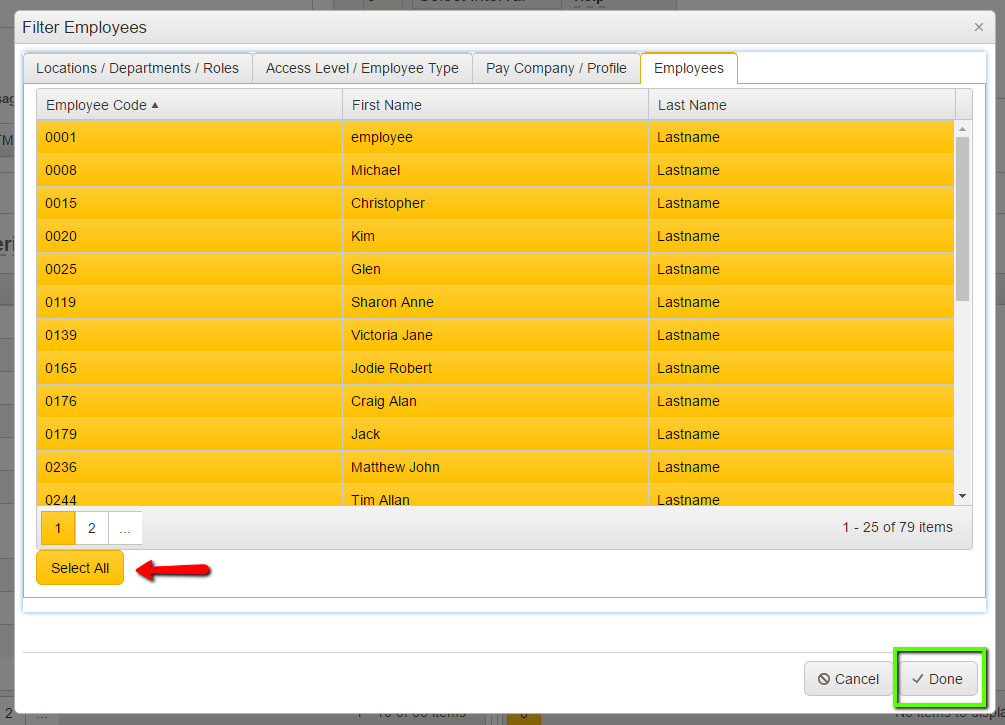Switch to Access Level / Employee Type tab

362,68
